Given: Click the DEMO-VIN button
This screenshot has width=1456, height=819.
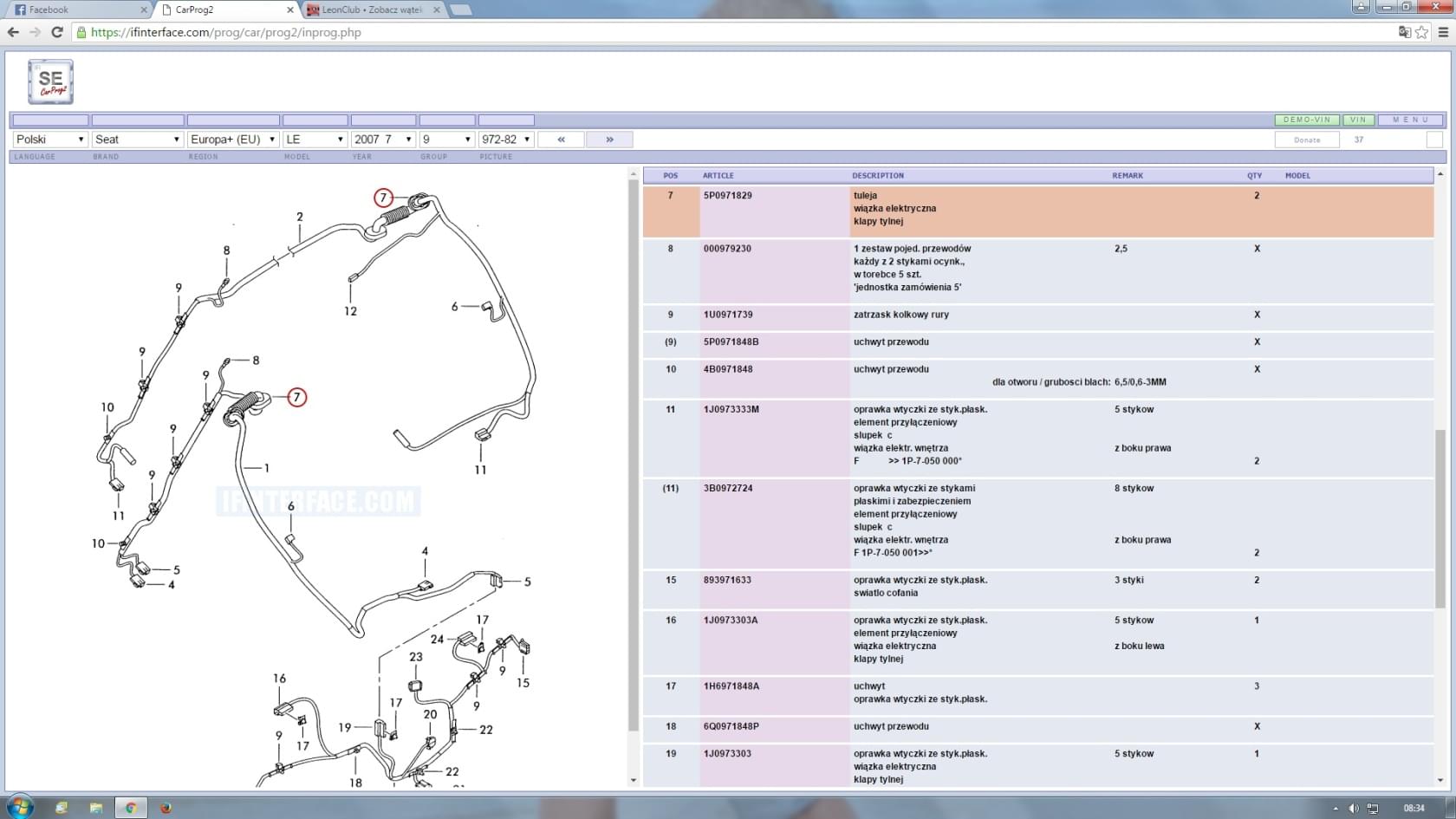Looking at the screenshot, I should pyautogui.click(x=1307, y=120).
